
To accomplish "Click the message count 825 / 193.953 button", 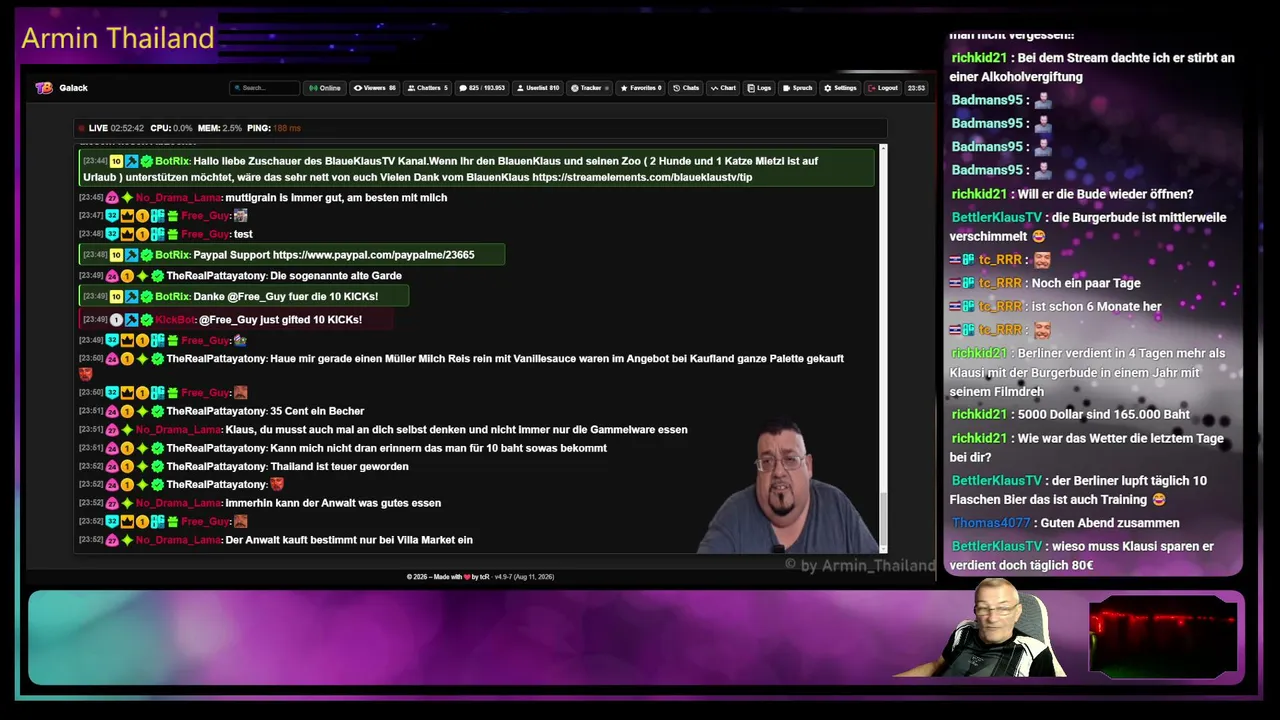I will pyautogui.click(x=482, y=88).
